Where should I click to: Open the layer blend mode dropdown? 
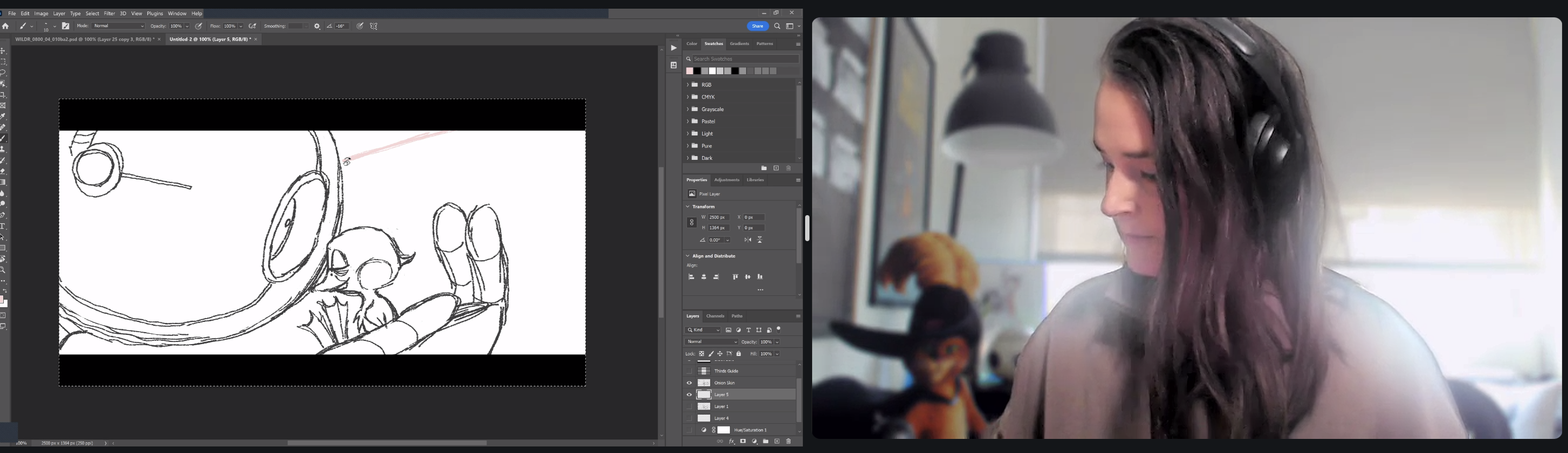(711, 342)
